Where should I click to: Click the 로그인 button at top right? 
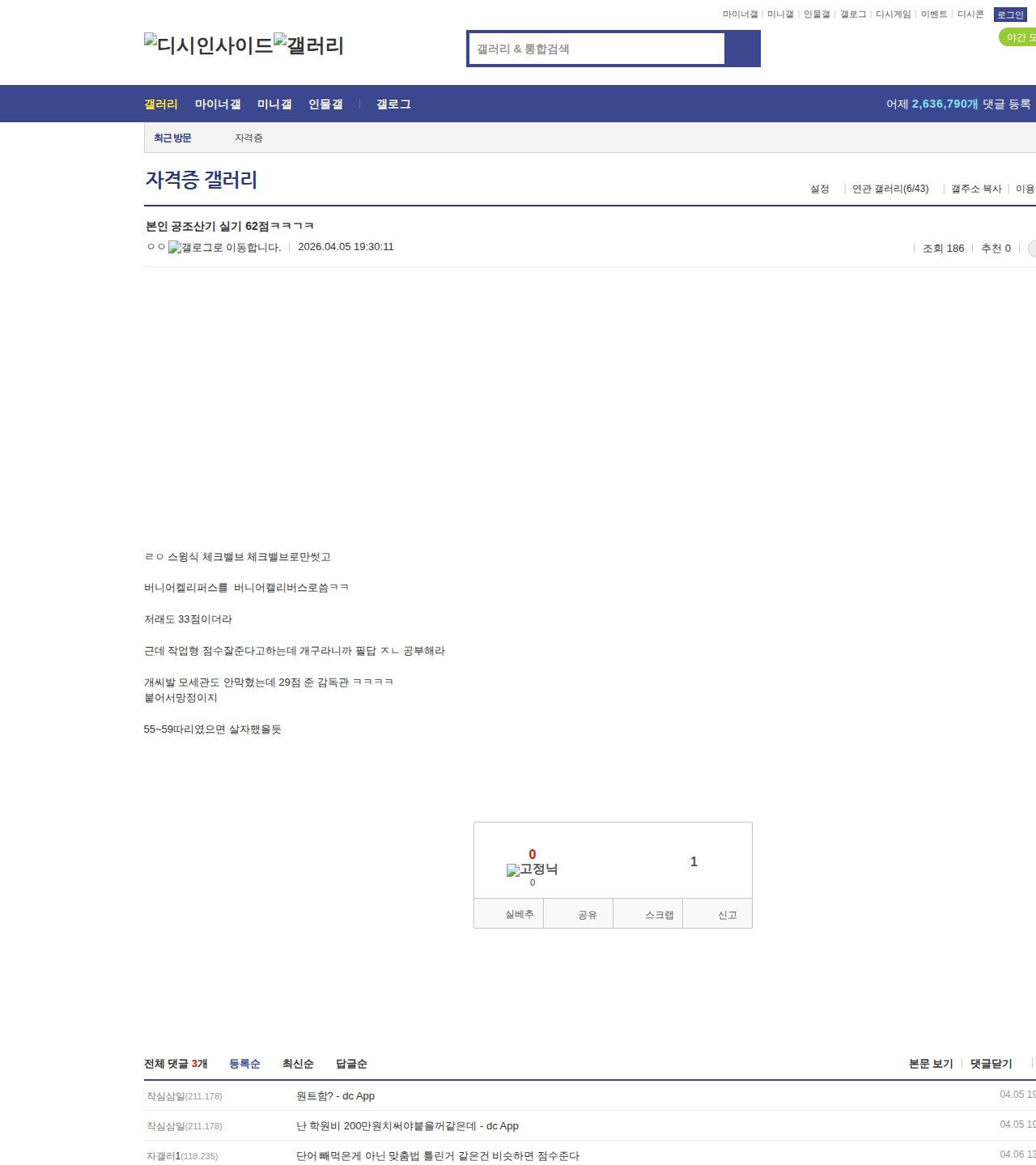click(x=1010, y=15)
